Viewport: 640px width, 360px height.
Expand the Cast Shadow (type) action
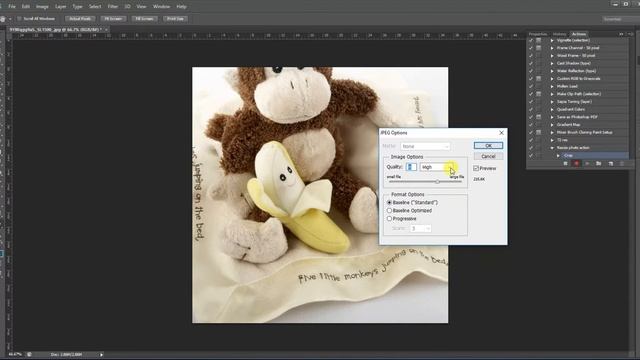coord(552,63)
